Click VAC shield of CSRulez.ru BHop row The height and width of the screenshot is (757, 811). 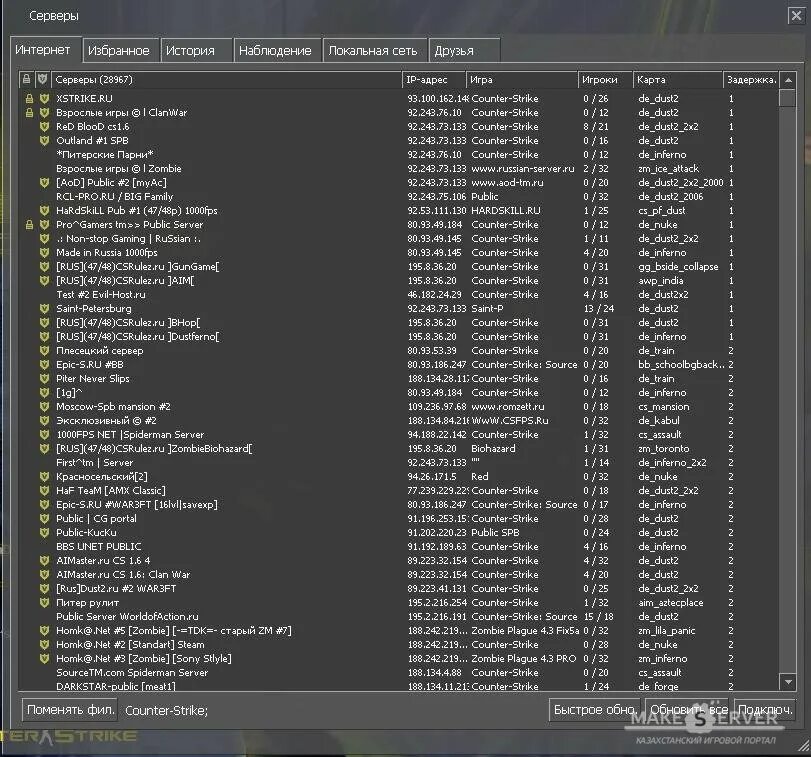[x=44, y=322]
